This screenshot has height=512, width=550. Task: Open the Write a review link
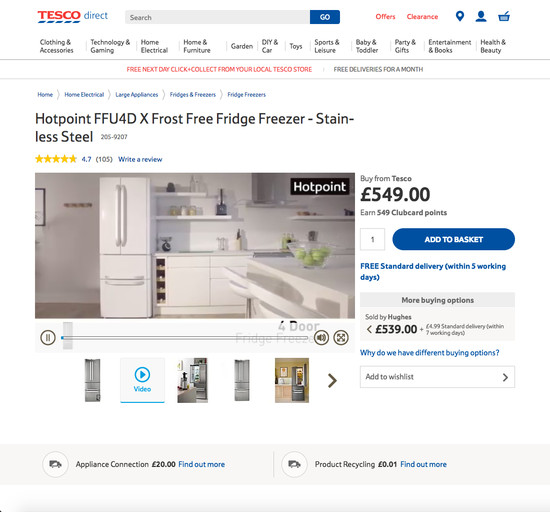(140, 159)
